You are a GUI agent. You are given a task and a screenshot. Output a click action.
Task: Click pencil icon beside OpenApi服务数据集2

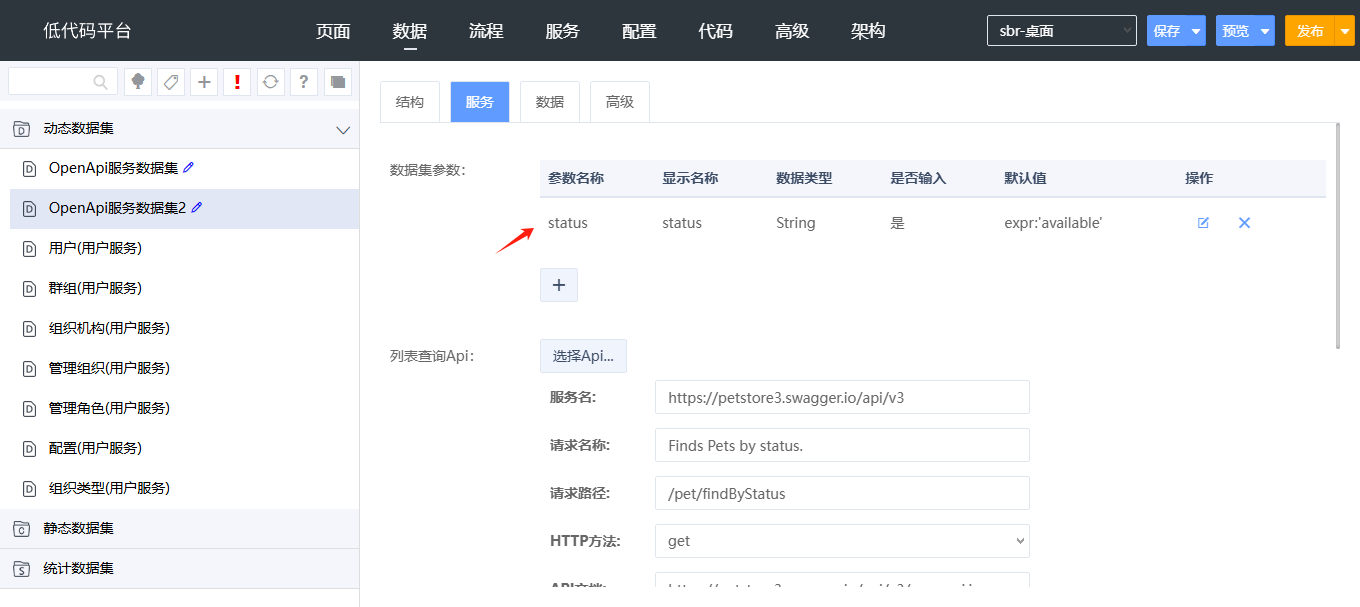[x=197, y=207]
